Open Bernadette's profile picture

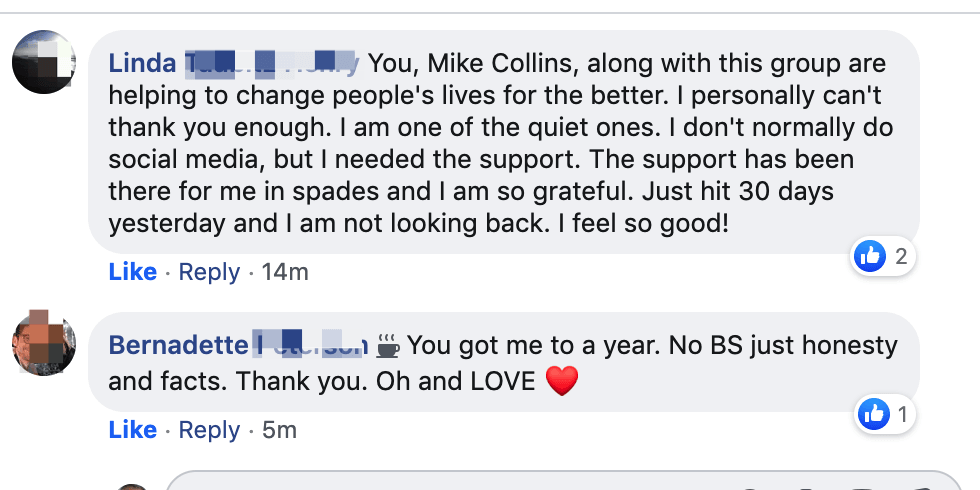click(x=43, y=343)
